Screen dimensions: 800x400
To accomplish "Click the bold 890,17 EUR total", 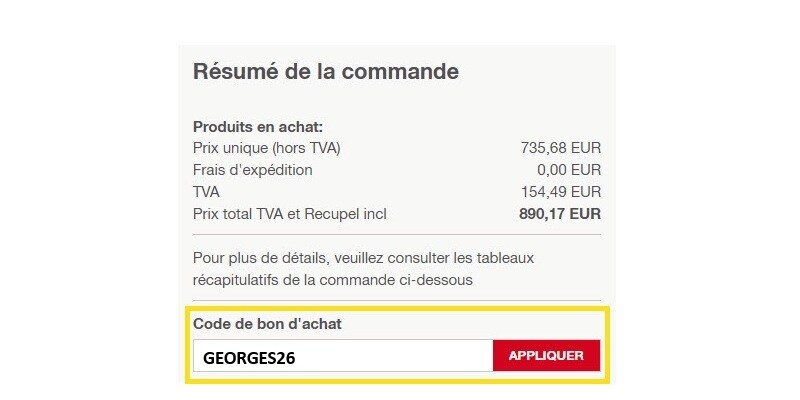I will point(560,214).
